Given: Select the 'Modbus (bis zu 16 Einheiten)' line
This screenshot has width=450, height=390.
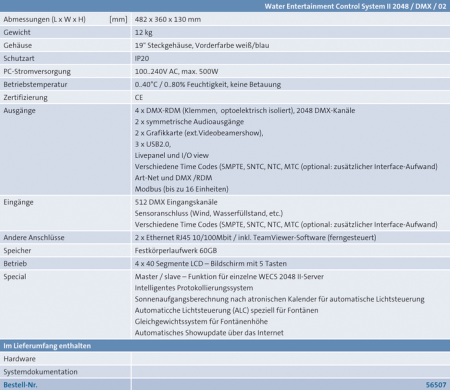Looking at the screenshot, I should [x=181, y=189].
